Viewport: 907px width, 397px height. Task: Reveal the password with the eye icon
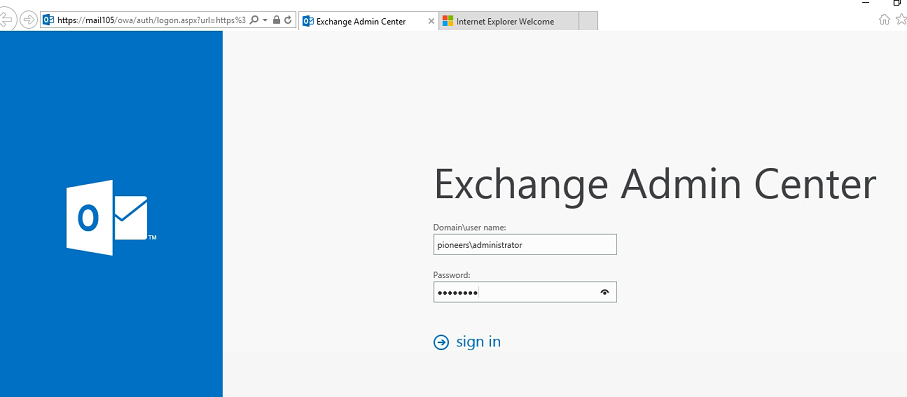[x=605, y=292]
